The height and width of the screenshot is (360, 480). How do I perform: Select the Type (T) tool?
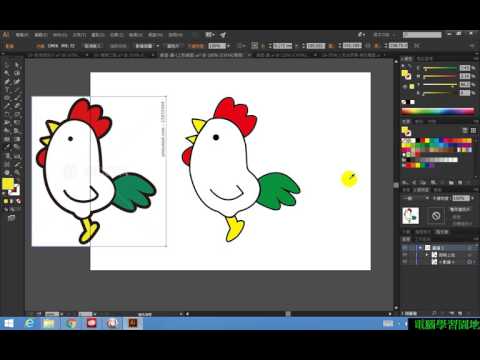[x=7, y=90]
